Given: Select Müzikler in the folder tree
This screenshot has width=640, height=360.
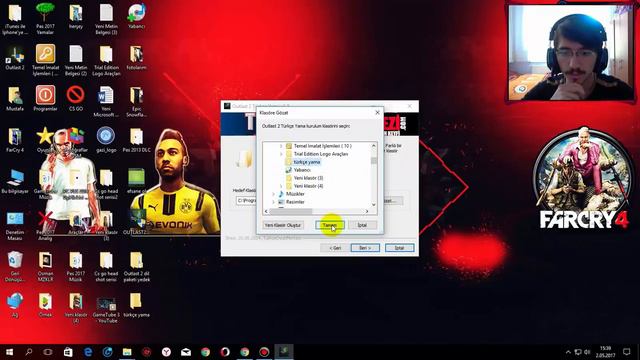Looking at the screenshot, I should point(295,194).
